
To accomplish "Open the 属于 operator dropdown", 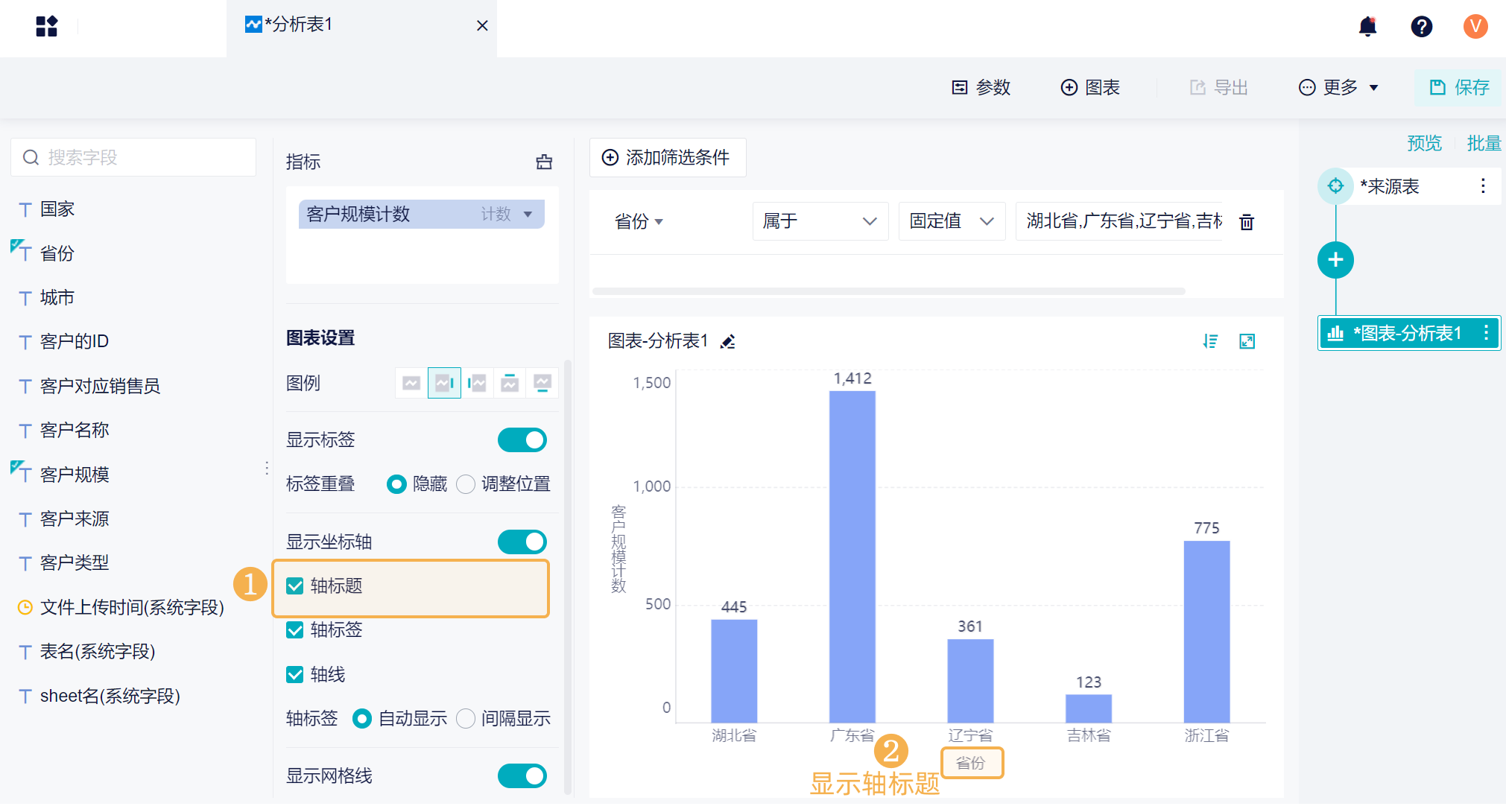I will [x=820, y=221].
